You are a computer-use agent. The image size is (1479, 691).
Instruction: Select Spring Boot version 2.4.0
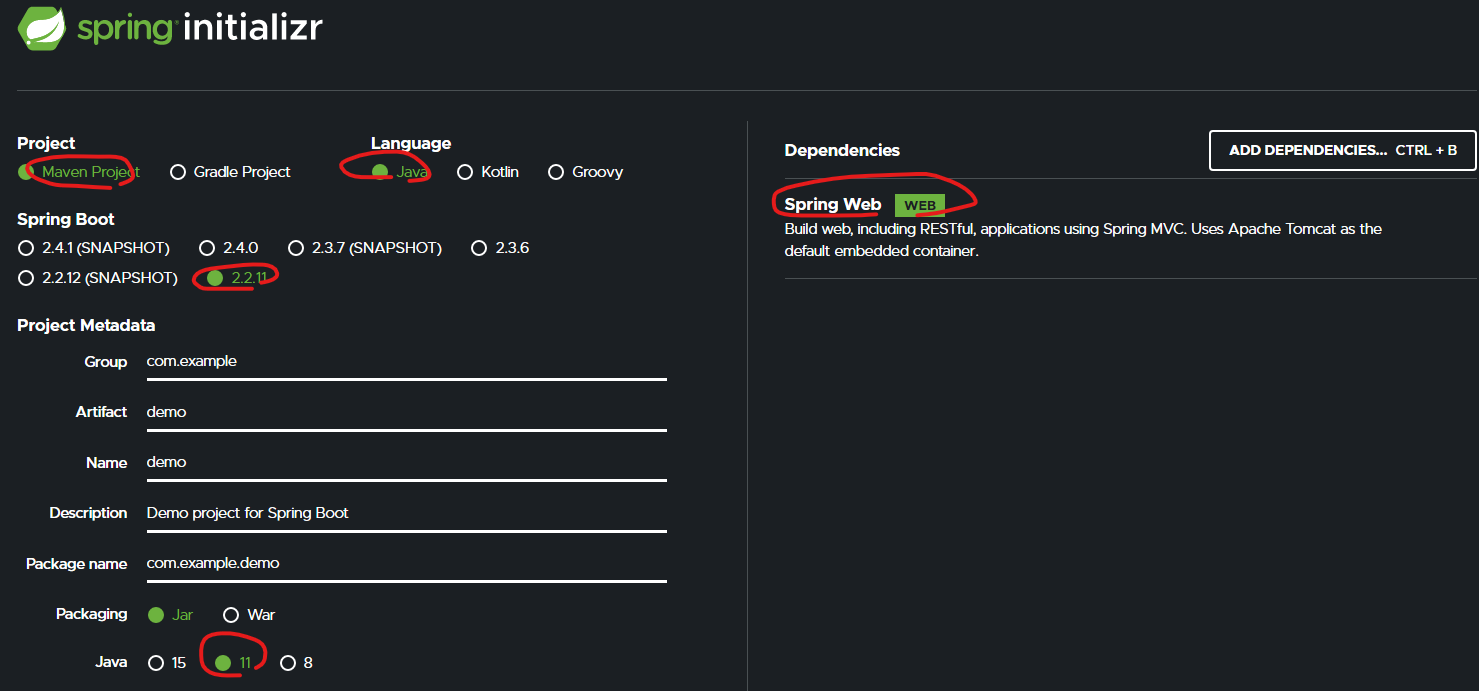(x=207, y=248)
